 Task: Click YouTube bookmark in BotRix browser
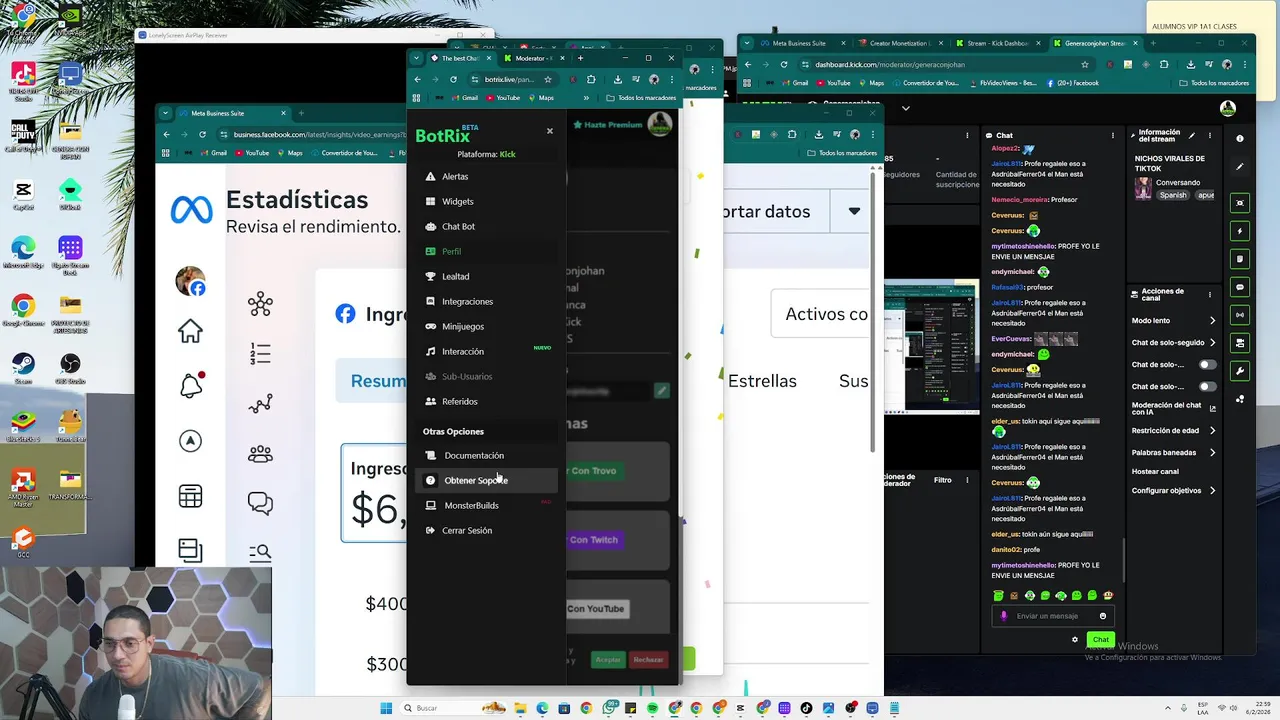click(x=503, y=98)
